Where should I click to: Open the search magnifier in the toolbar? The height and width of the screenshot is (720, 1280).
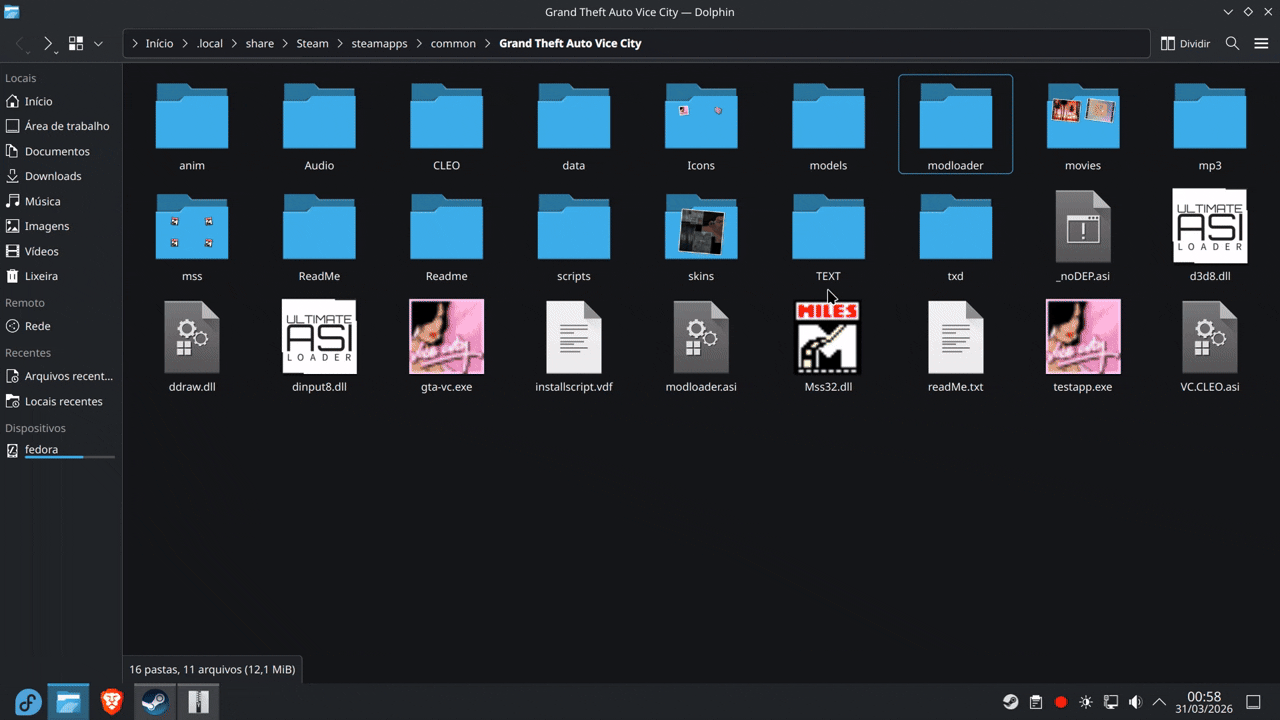pos(1232,43)
